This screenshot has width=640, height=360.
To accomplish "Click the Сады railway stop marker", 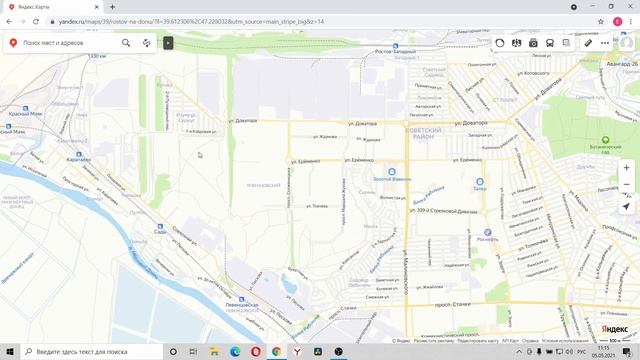I will [160, 226].
